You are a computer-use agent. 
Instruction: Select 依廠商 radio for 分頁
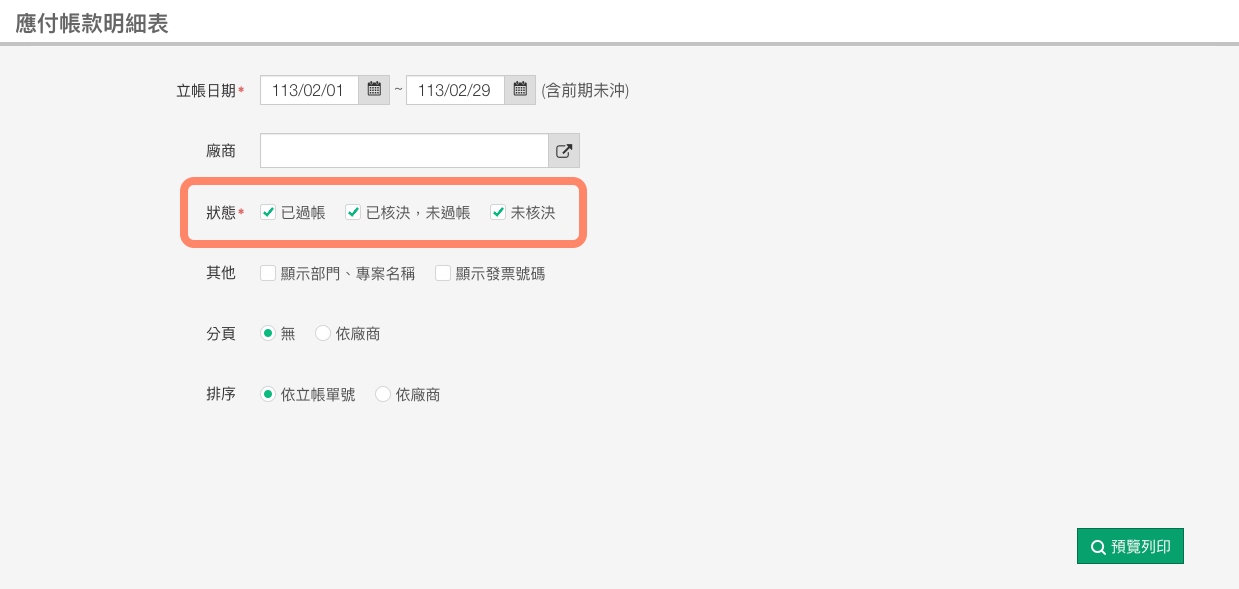[x=323, y=334]
